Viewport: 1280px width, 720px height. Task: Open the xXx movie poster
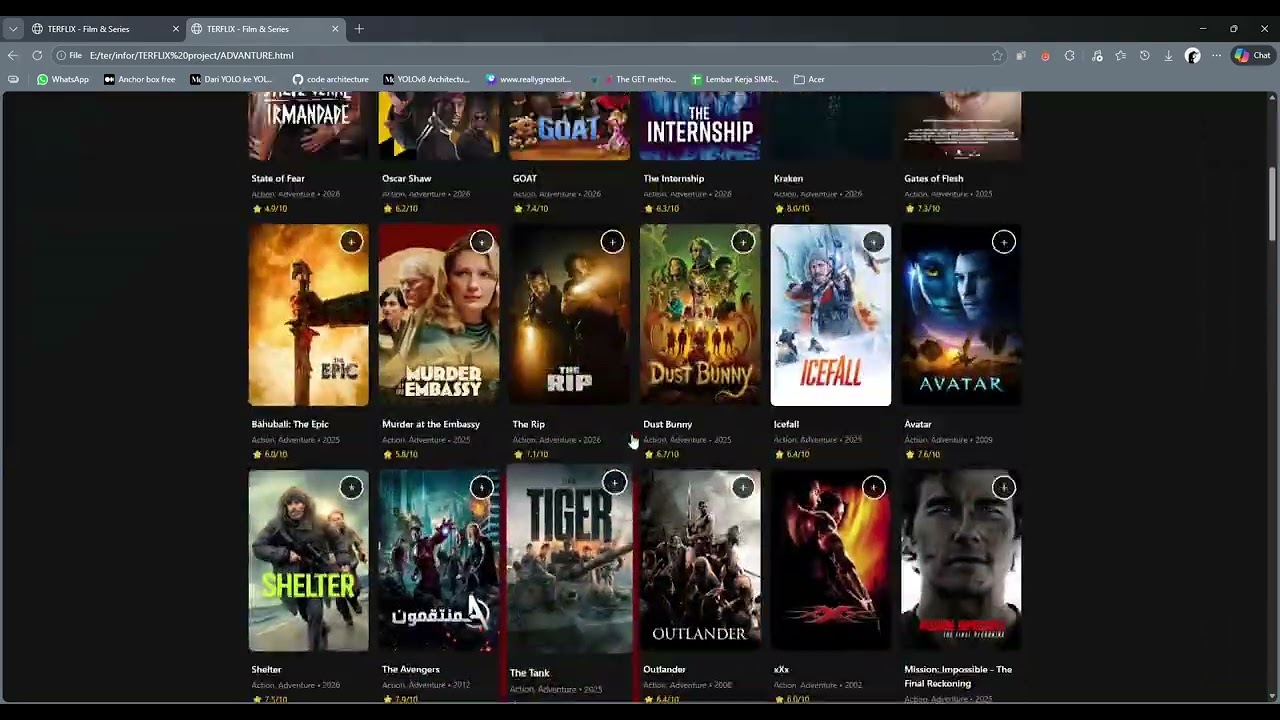830,561
